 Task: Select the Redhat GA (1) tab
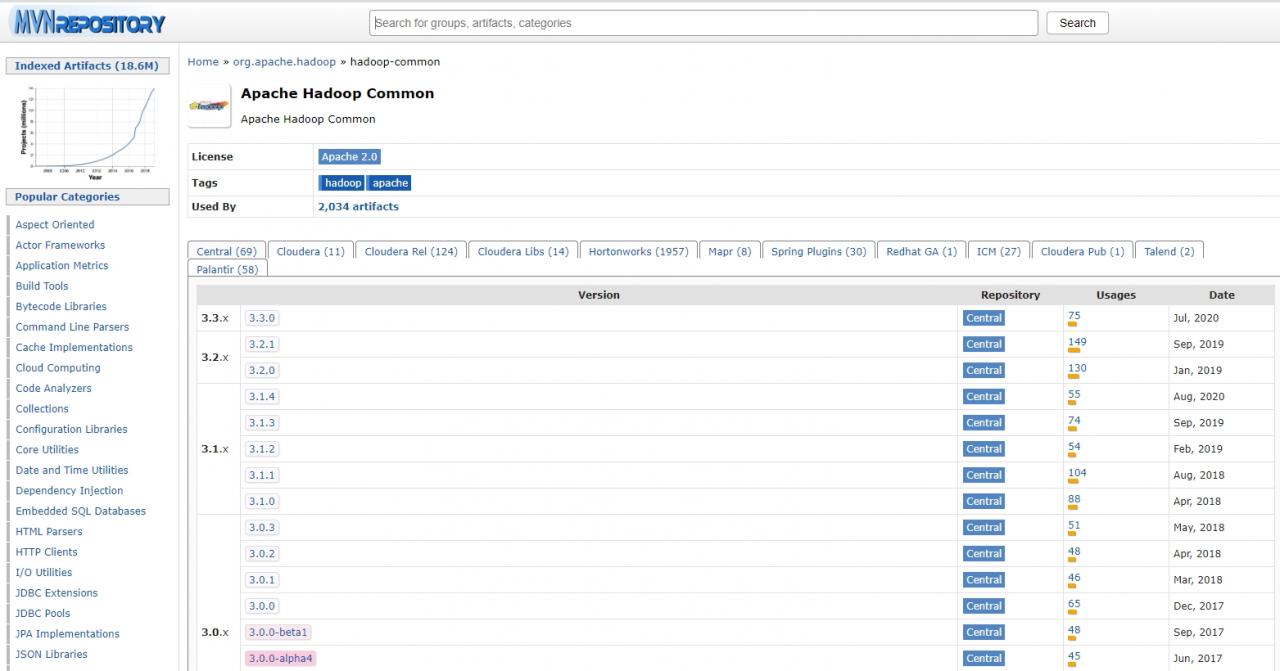point(921,251)
